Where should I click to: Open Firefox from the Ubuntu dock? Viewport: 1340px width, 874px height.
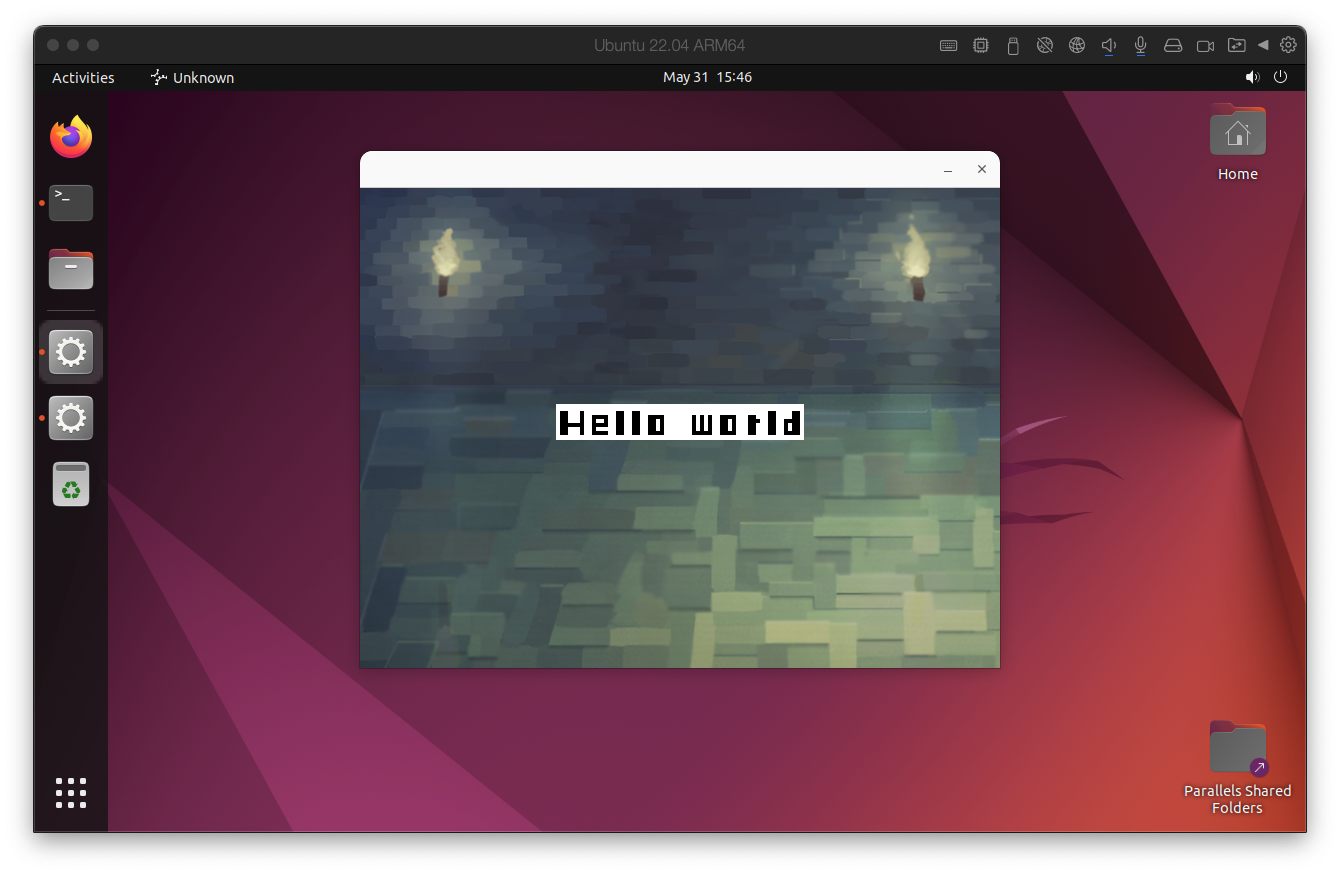(x=71, y=137)
